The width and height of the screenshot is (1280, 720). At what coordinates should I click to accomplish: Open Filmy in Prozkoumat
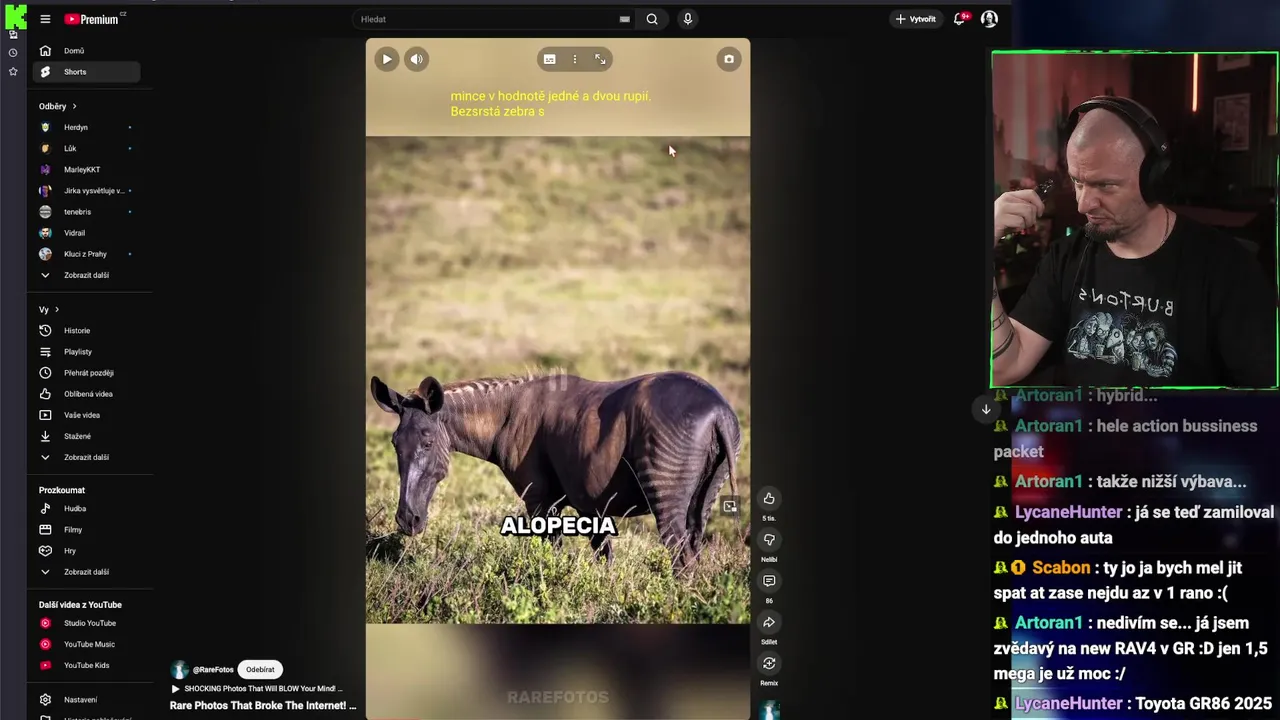(x=86, y=529)
